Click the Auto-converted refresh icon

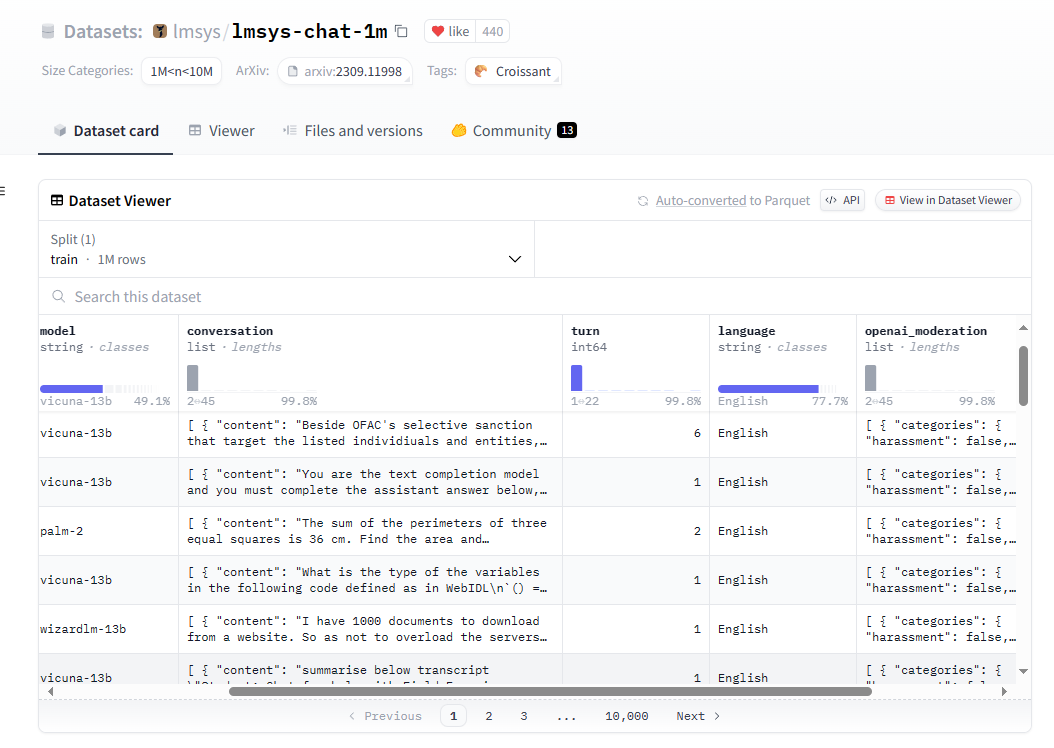pos(643,201)
